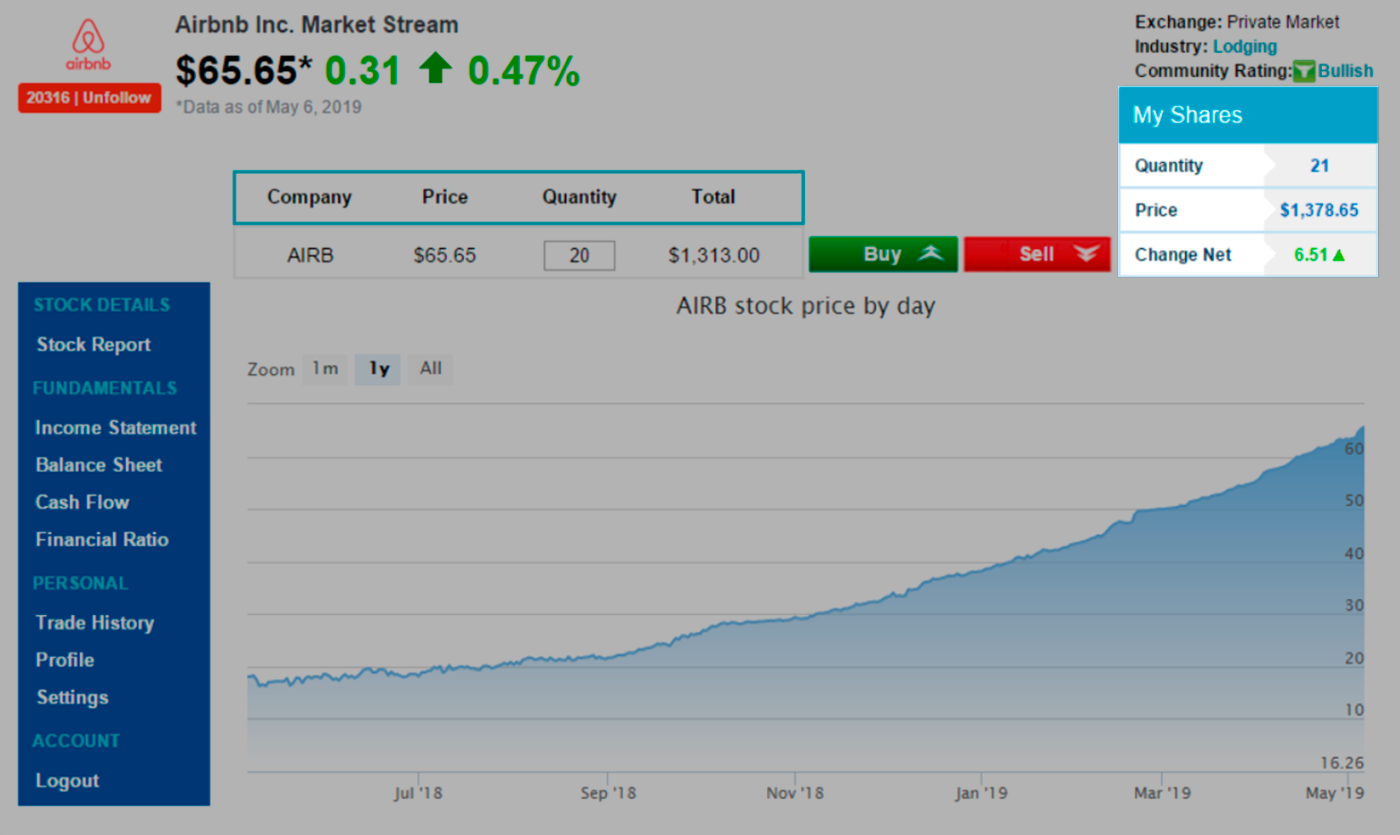Open Trade History
This screenshot has height=835, width=1400.
pyautogui.click(x=95, y=623)
